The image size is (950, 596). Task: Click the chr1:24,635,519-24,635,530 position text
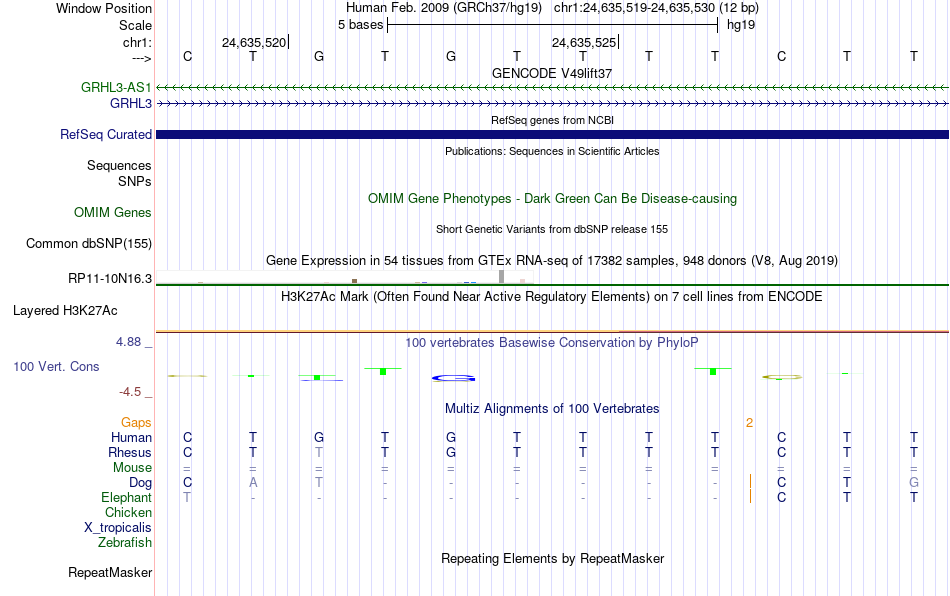pyautogui.click(x=656, y=8)
